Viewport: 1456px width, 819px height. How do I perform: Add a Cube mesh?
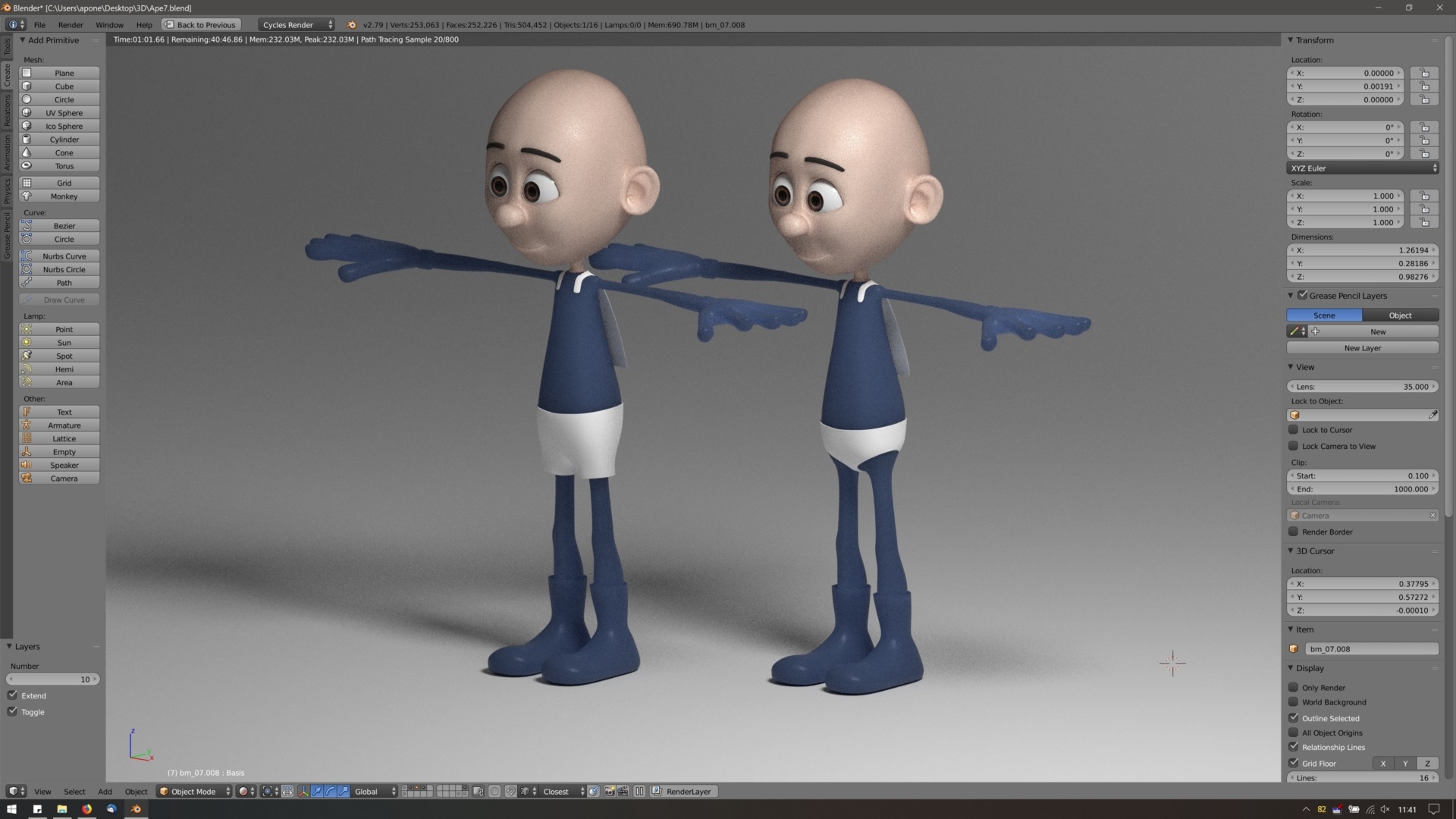59,86
